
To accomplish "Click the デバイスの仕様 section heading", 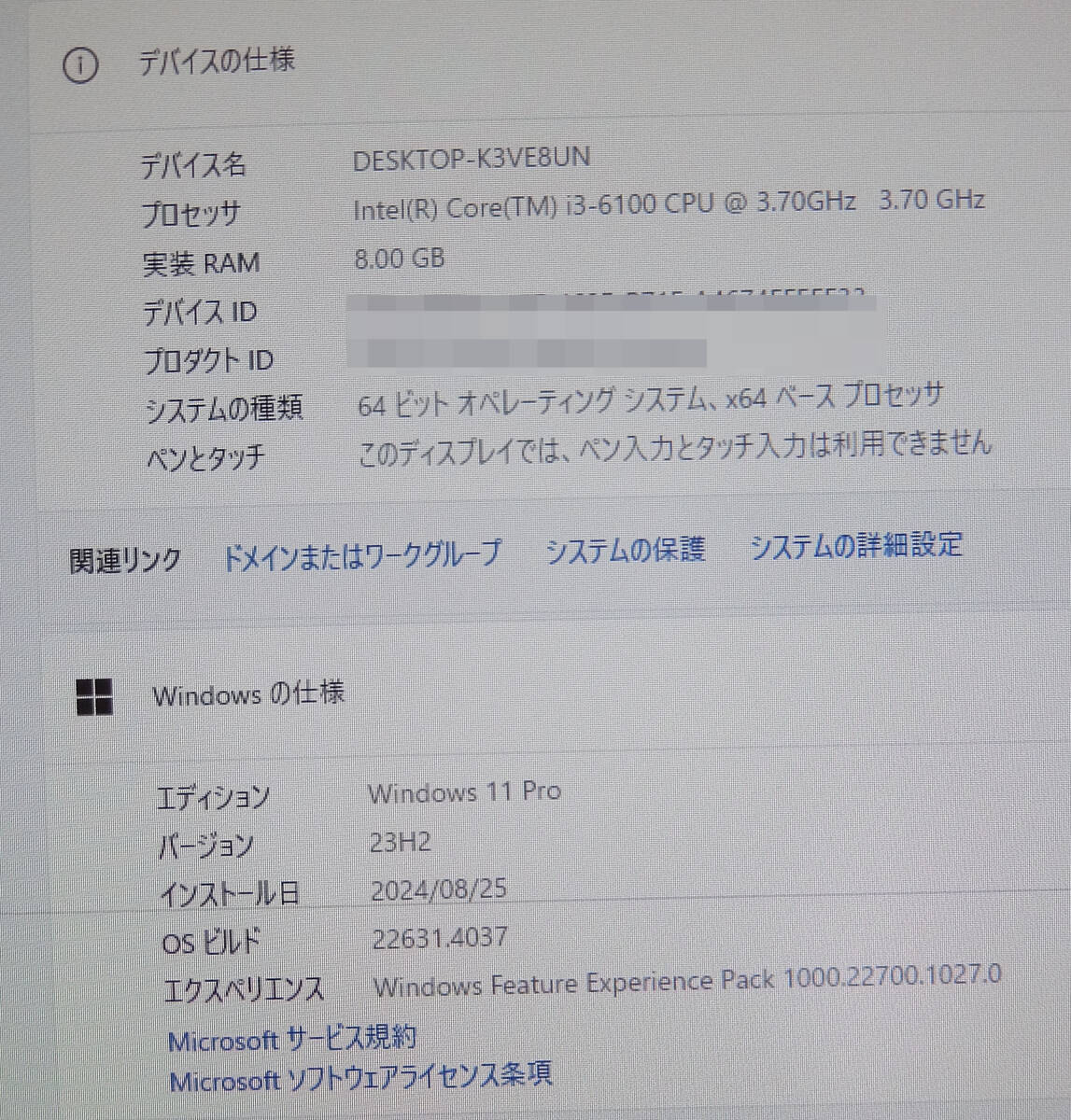I will tap(217, 62).
